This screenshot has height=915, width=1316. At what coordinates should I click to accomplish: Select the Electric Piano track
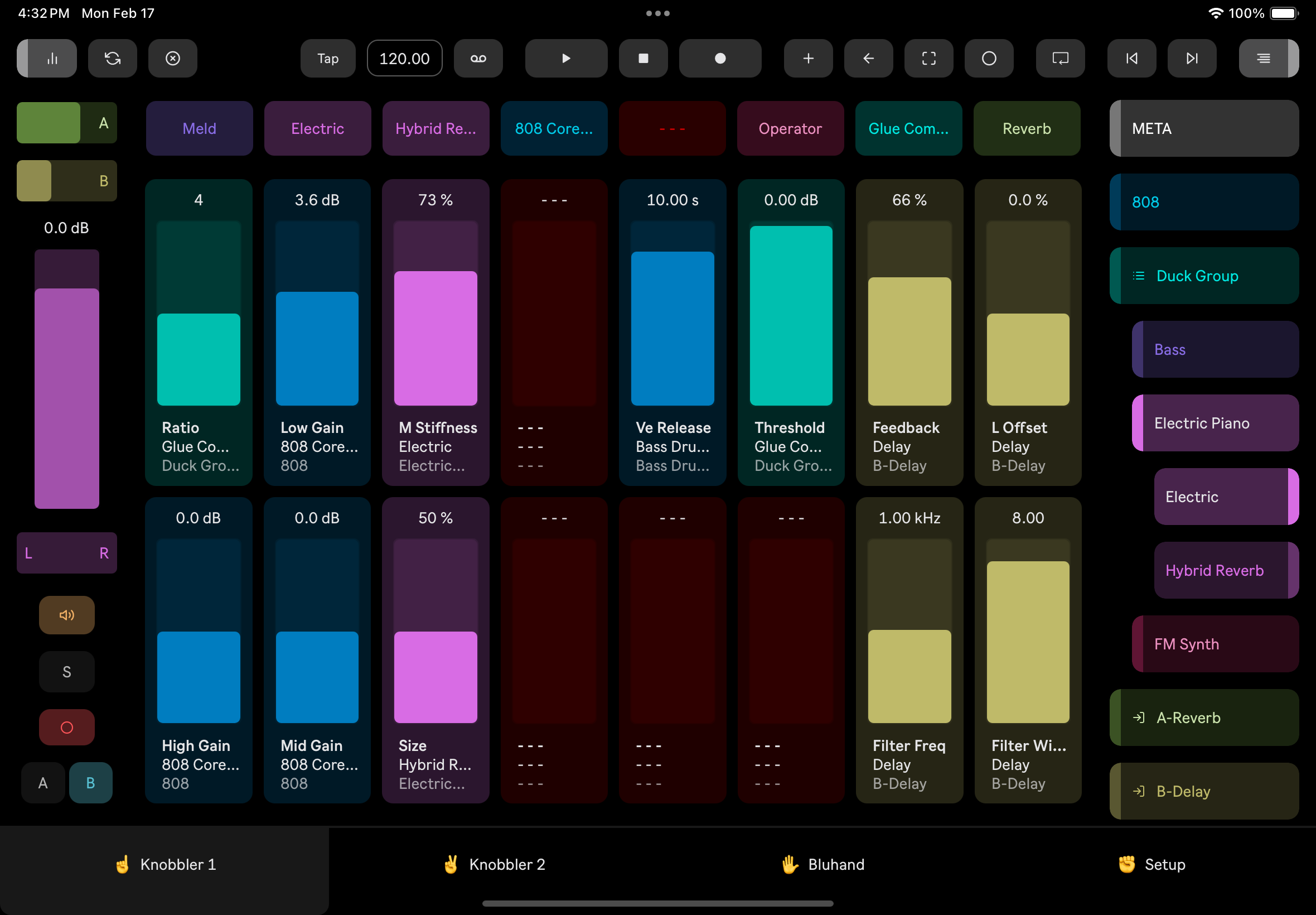point(1215,423)
